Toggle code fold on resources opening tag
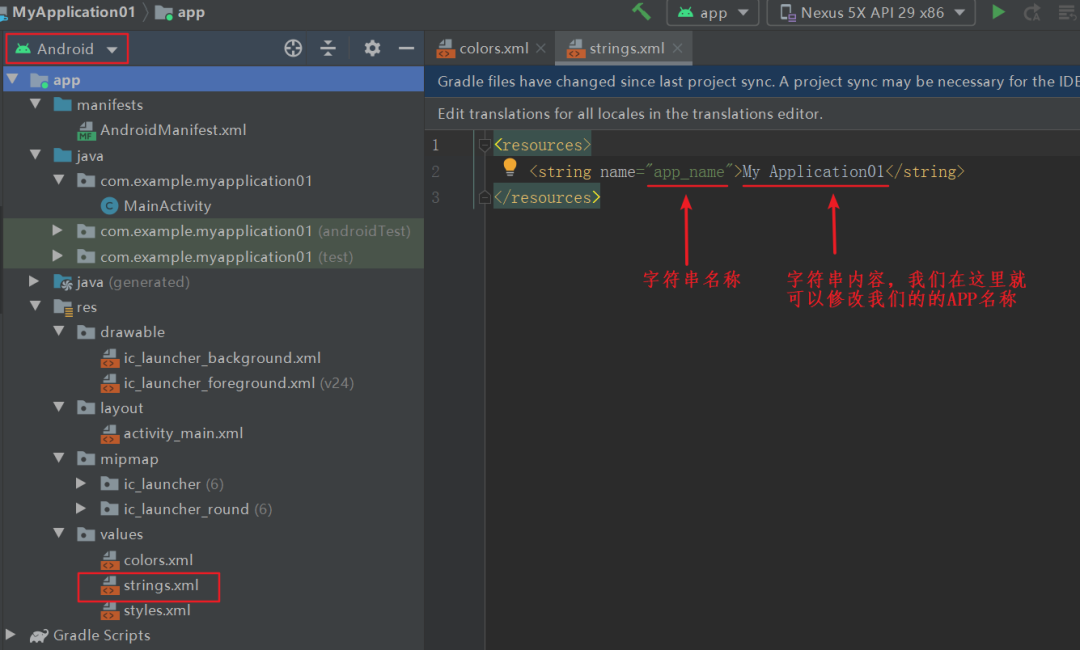 pyautogui.click(x=484, y=145)
